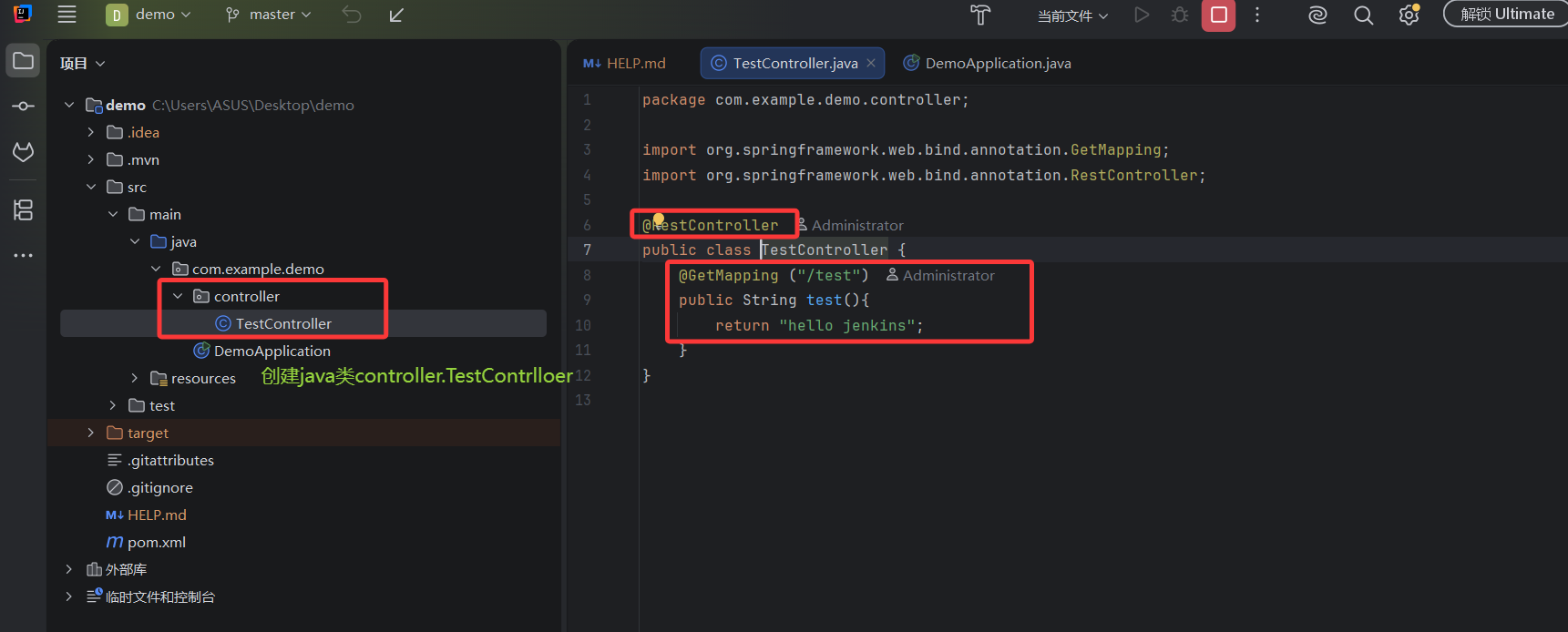Expand the resources folder
This screenshot has height=632, width=1568.
pos(135,378)
